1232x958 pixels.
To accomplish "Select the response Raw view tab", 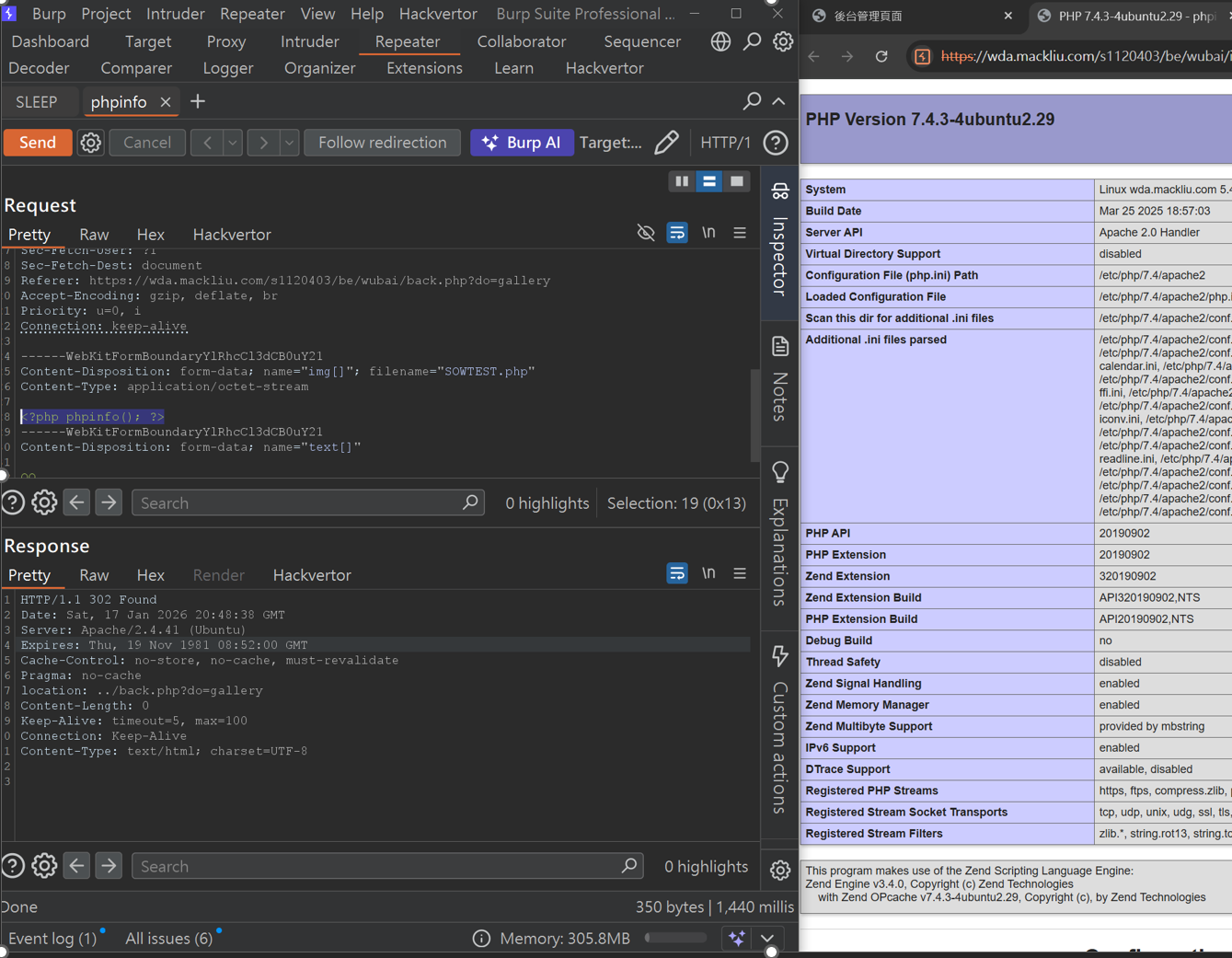I will (94, 575).
